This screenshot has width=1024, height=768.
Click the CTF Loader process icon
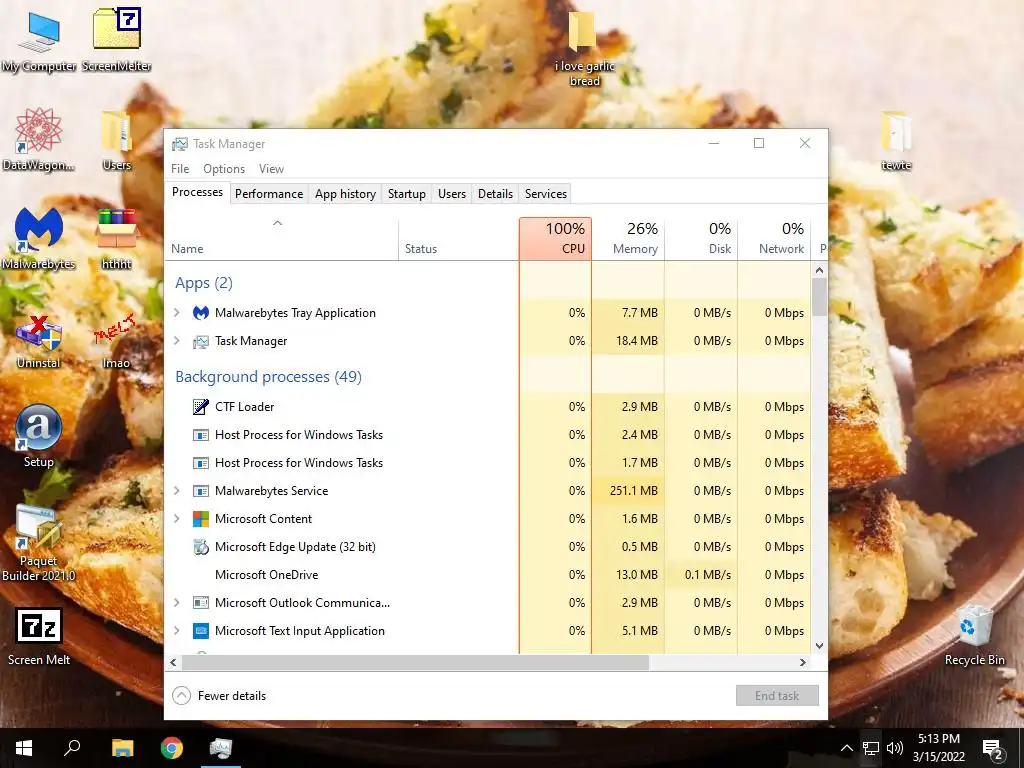tap(200, 407)
